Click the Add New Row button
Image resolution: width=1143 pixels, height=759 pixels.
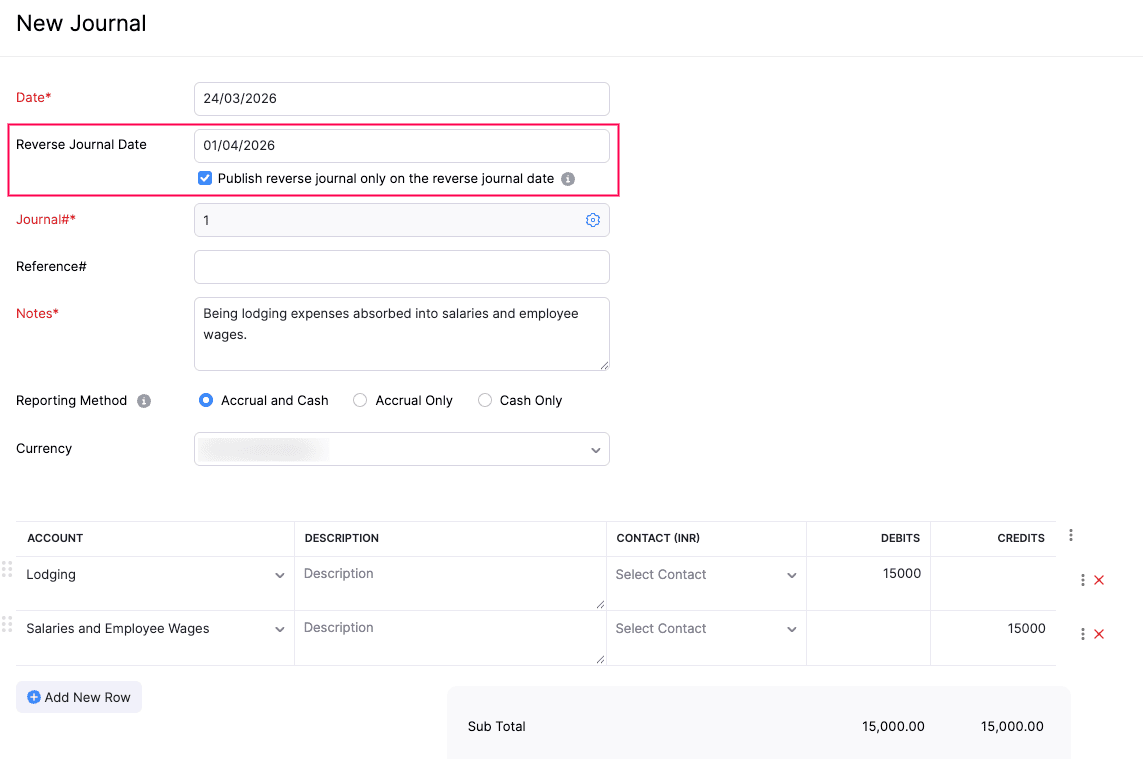click(78, 697)
